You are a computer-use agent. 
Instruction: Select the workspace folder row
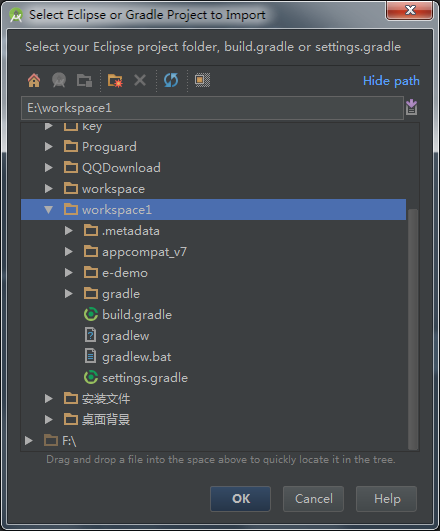point(213,189)
